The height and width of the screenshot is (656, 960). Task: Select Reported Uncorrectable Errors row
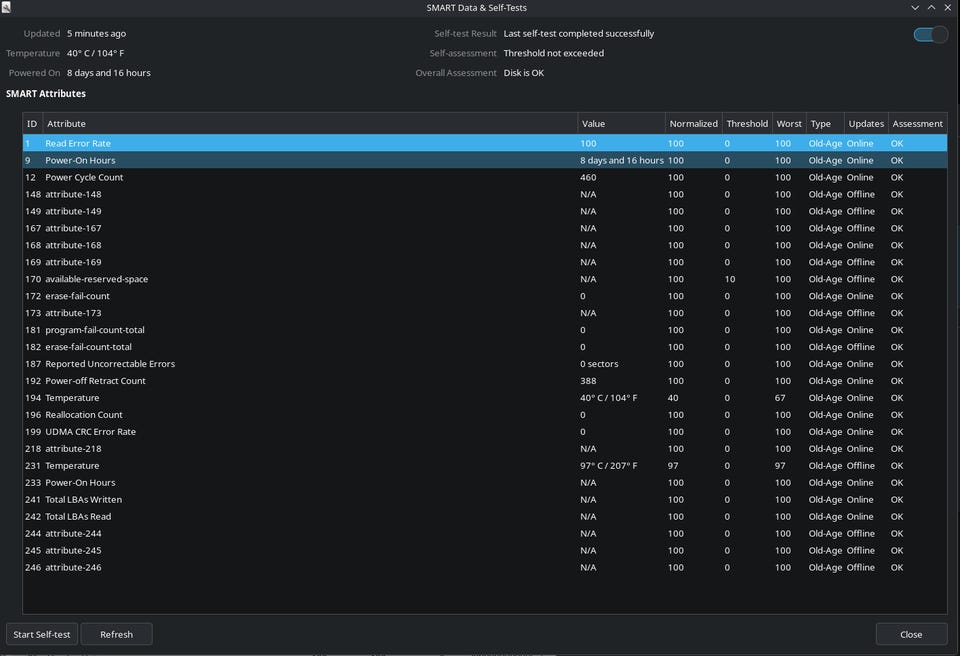point(485,363)
